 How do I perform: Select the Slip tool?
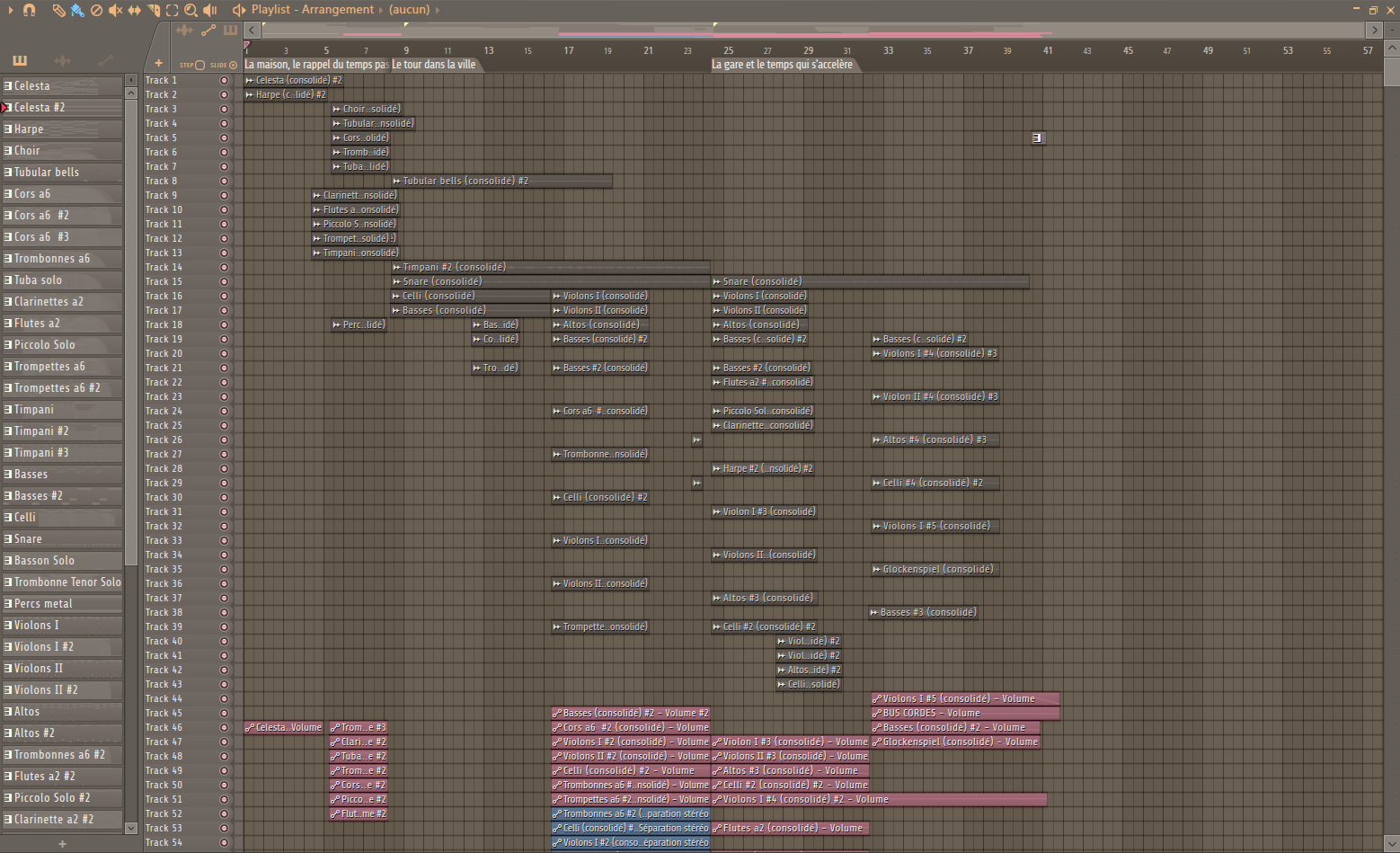[134, 10]
